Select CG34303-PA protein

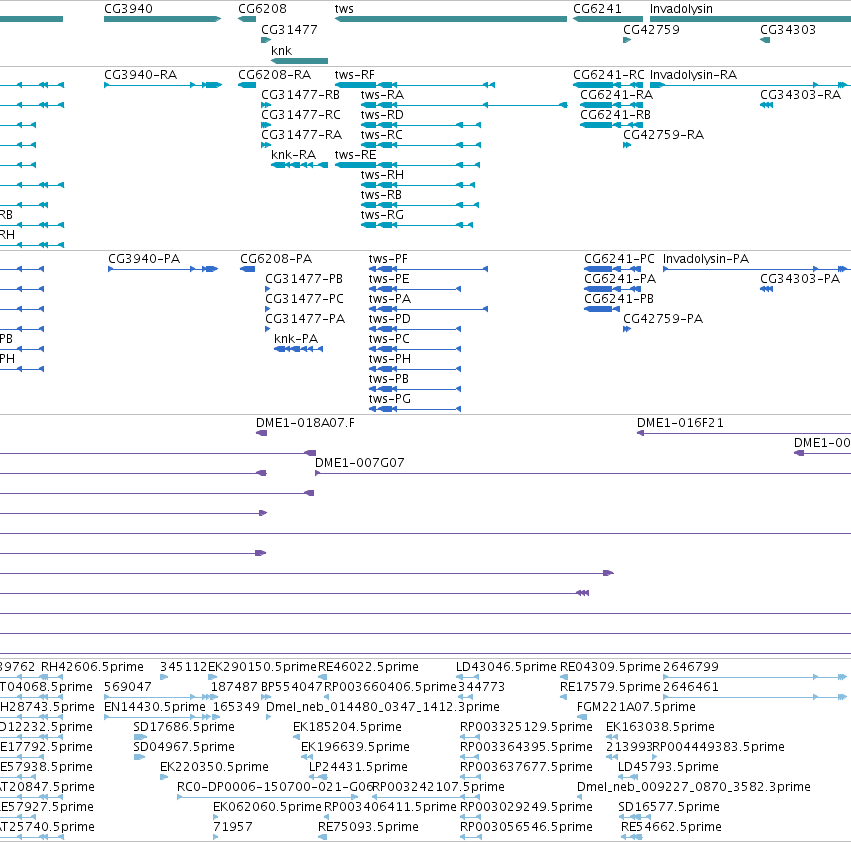coord(800,278)
